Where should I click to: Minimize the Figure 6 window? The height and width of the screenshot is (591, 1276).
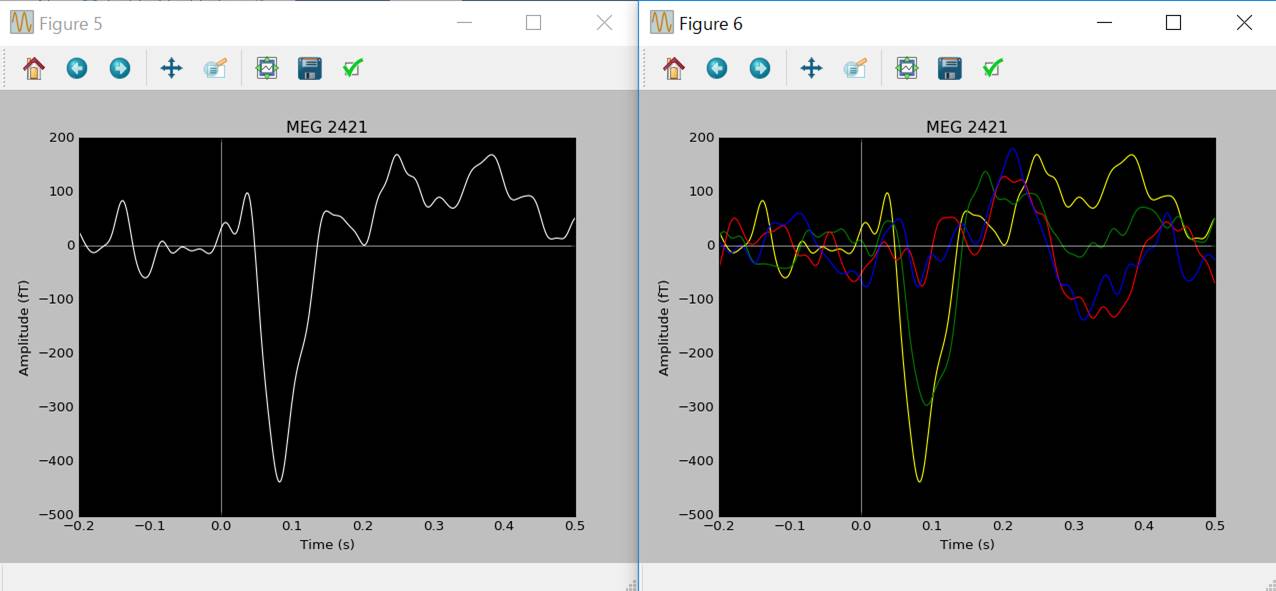pyautogui.click(x=1104, y=23)
